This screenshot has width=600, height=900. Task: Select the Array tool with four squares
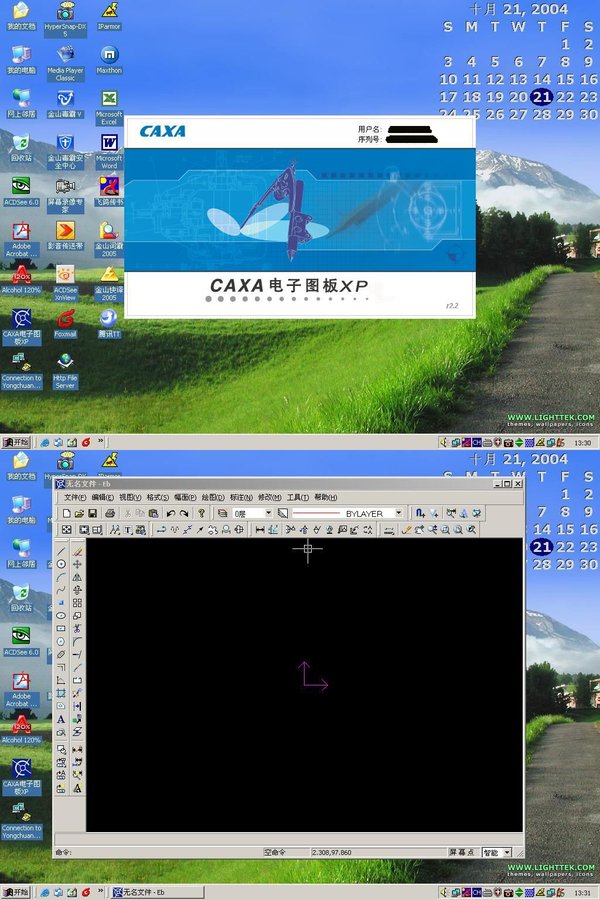click(77, 603)
